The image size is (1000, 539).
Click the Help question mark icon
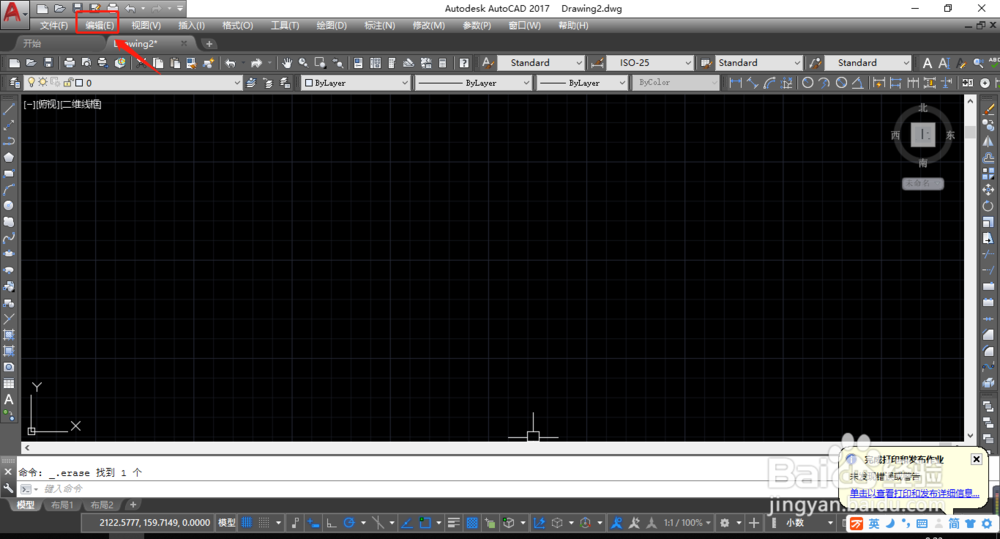pos(464,63)
